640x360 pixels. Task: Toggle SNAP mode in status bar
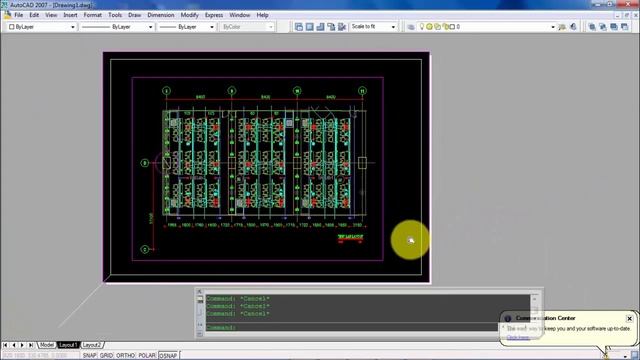pyautogui.click(x=89, y=356)
